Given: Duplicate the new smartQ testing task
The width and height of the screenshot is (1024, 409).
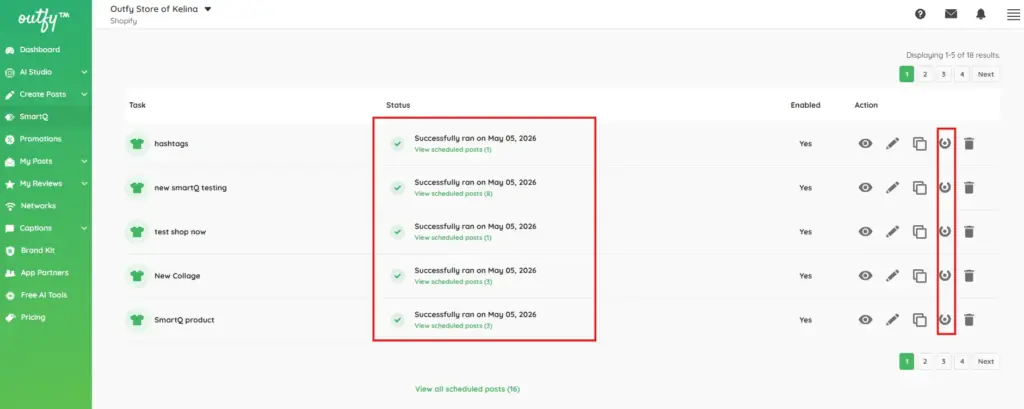Looking at the screenshot, I should (920, 188).
